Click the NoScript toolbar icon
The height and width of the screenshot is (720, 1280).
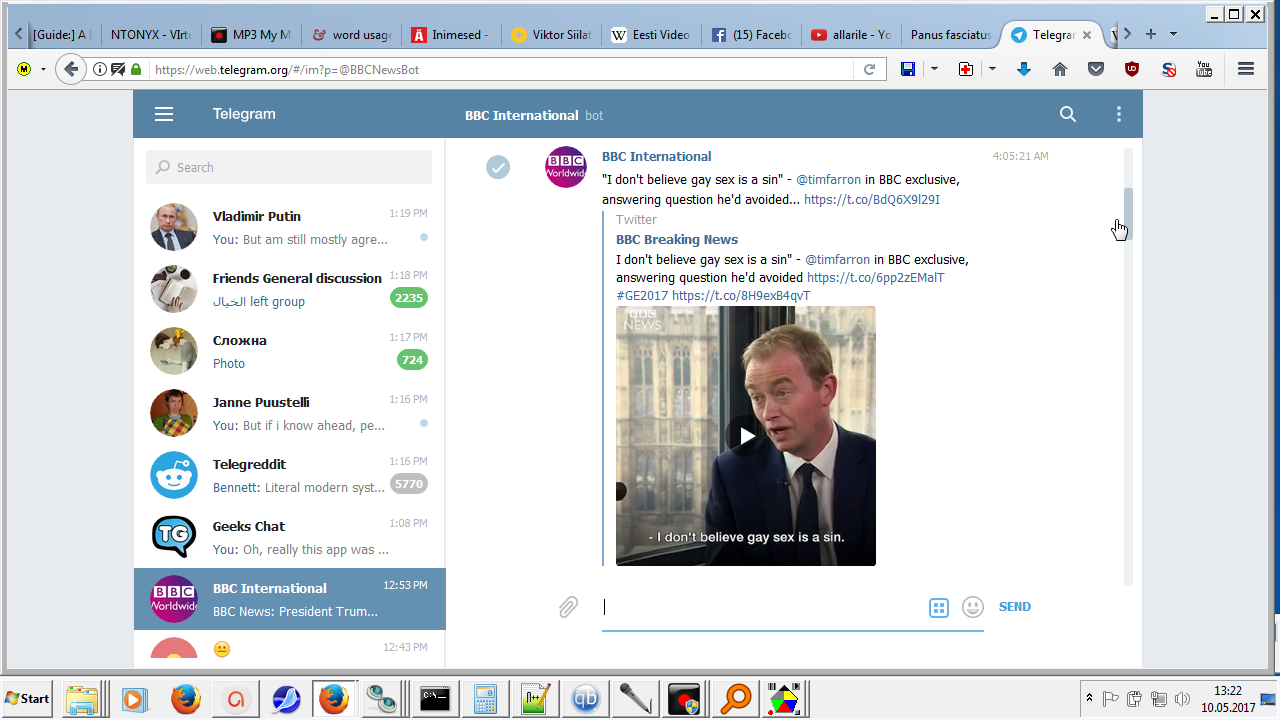(1168, 69)
